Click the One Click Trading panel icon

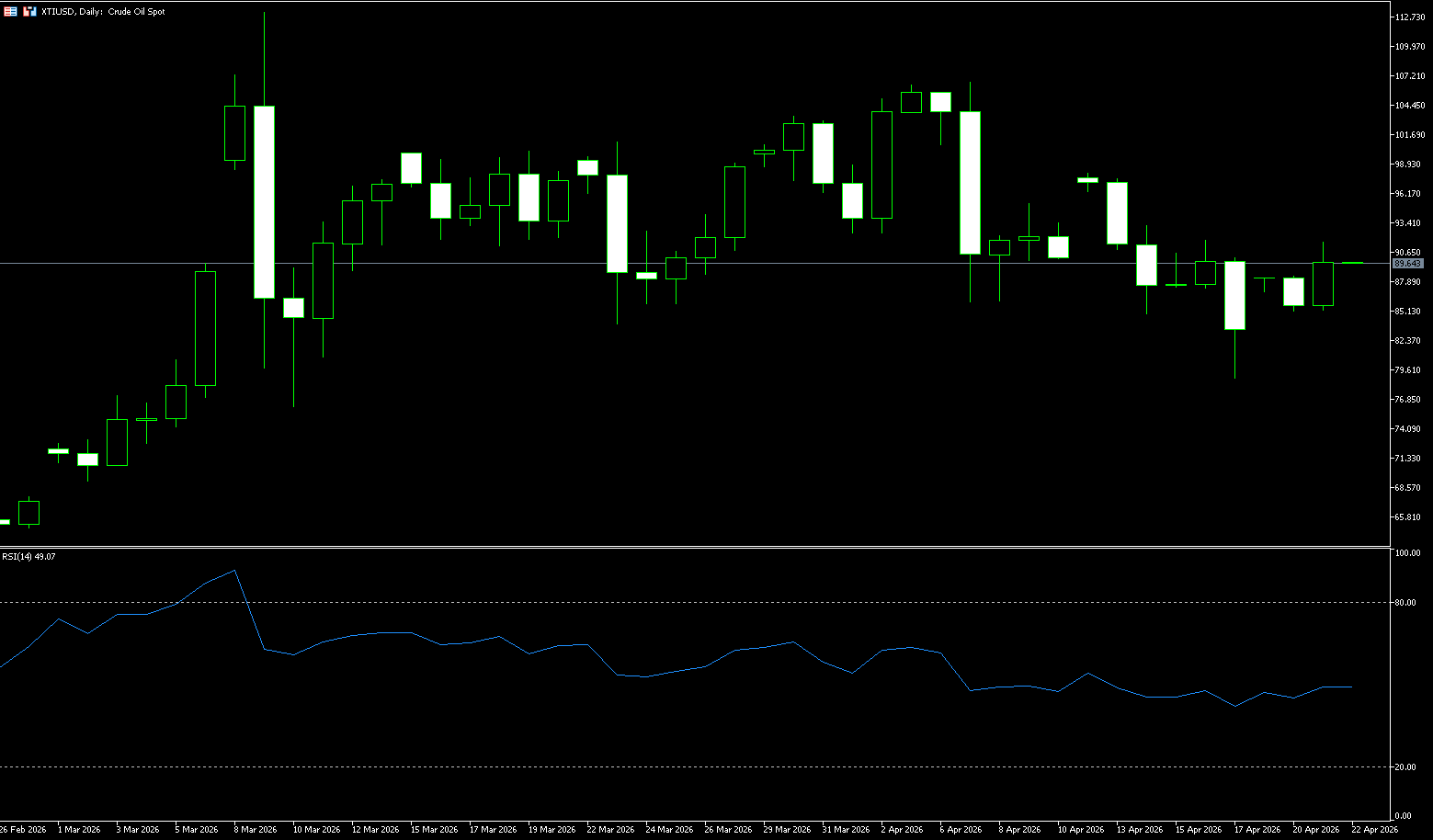(30, 12)
